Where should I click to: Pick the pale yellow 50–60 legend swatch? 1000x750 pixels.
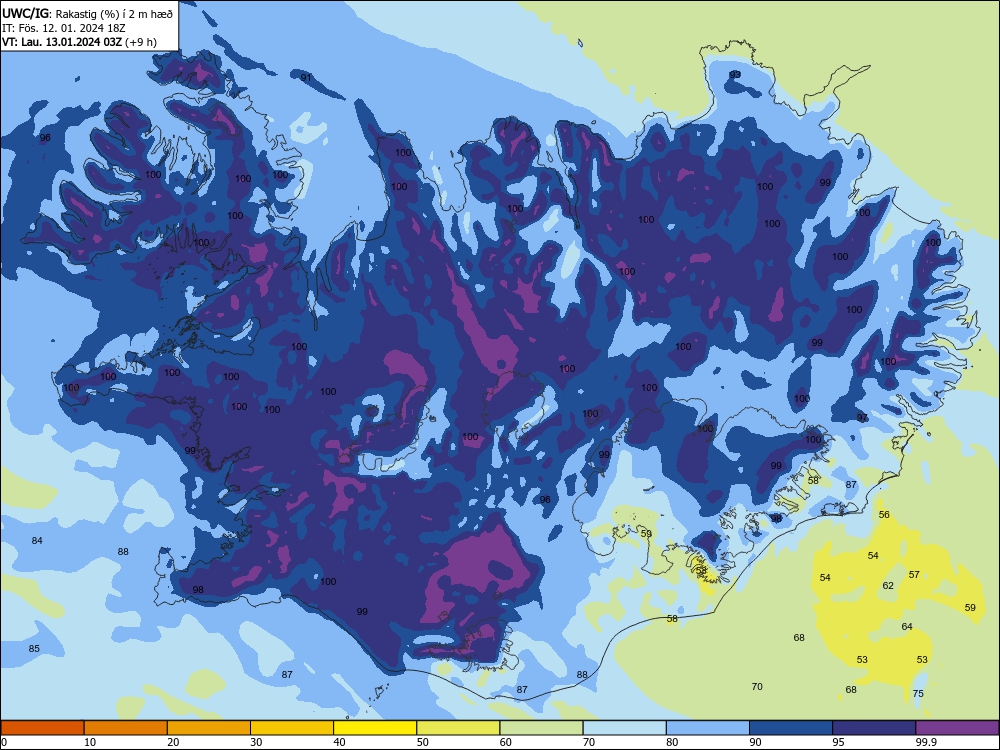tap(458, 728)
